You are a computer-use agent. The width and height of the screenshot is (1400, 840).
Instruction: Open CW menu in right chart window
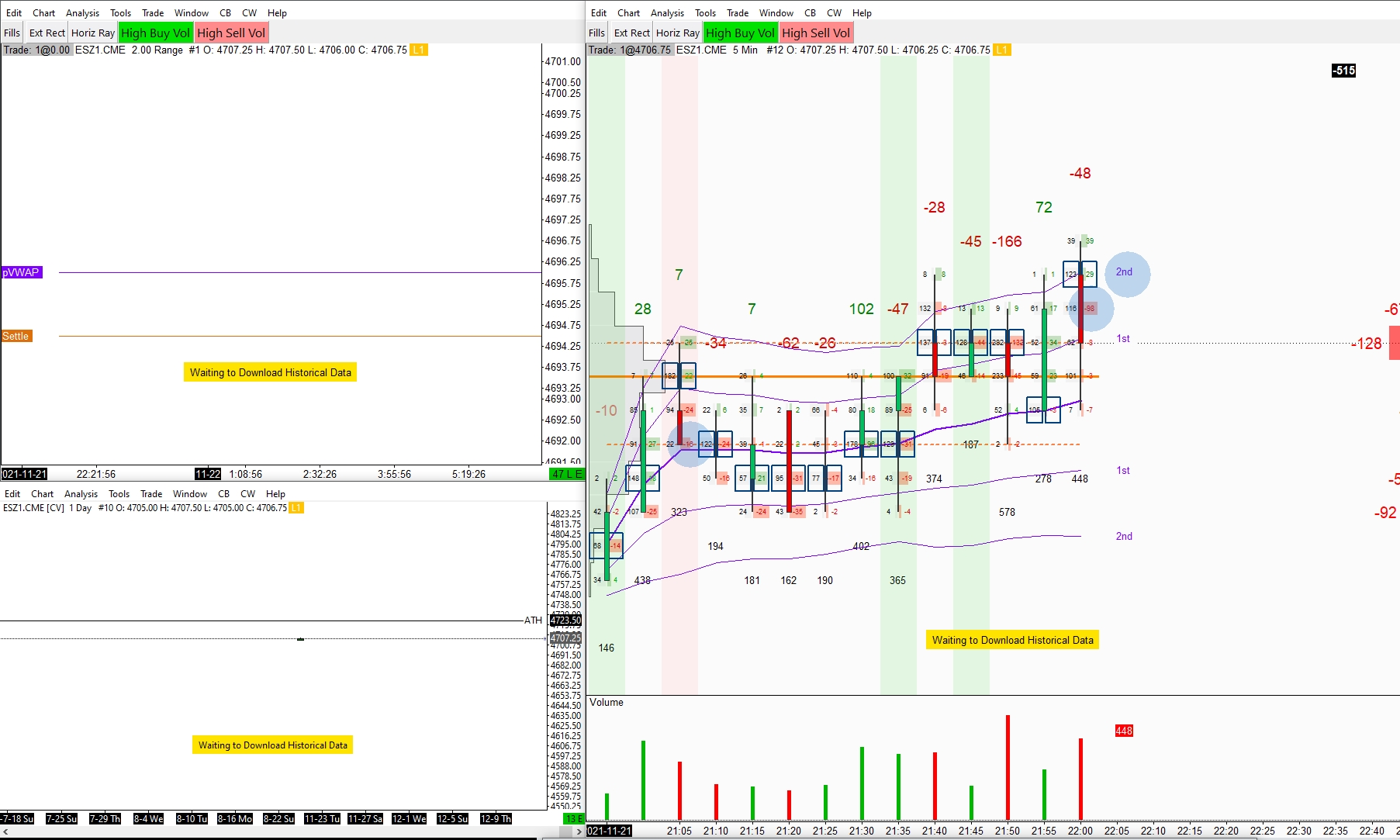pos(834,13)
